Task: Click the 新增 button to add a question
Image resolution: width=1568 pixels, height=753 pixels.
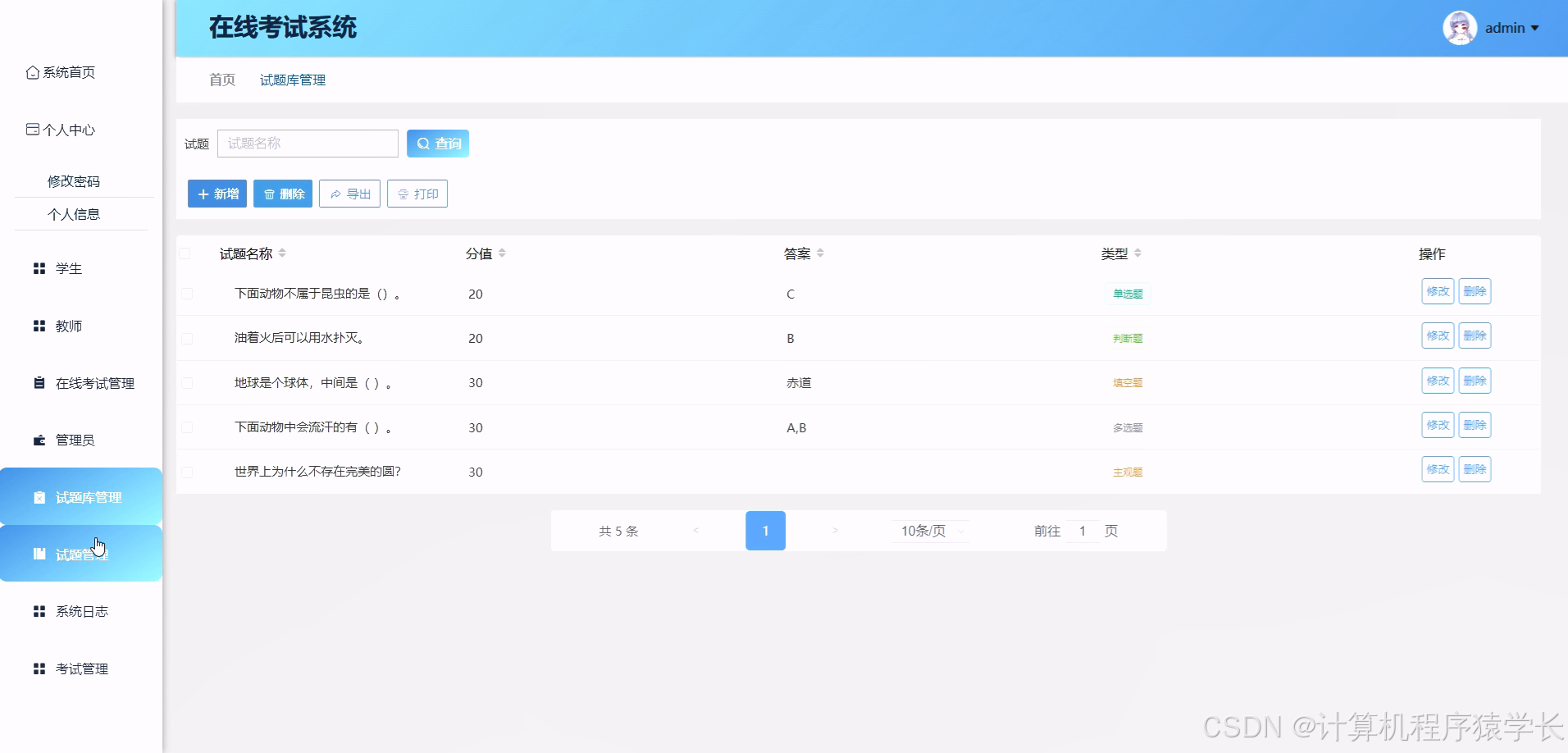Action: click(x=217, y=194)
